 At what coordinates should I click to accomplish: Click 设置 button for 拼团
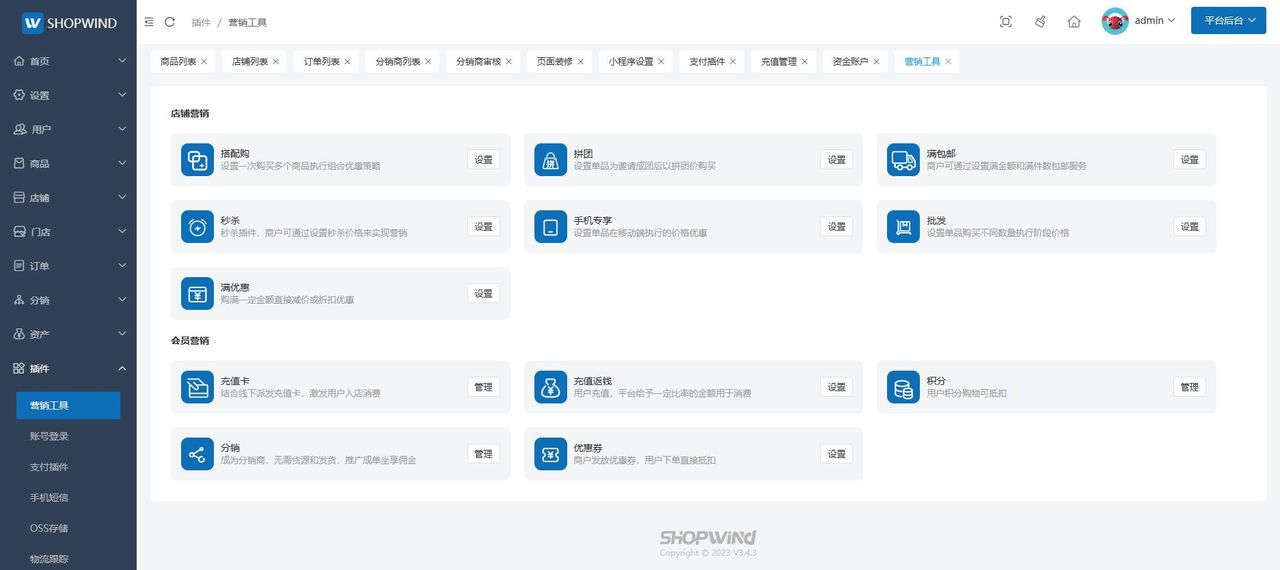pos(837,160)
